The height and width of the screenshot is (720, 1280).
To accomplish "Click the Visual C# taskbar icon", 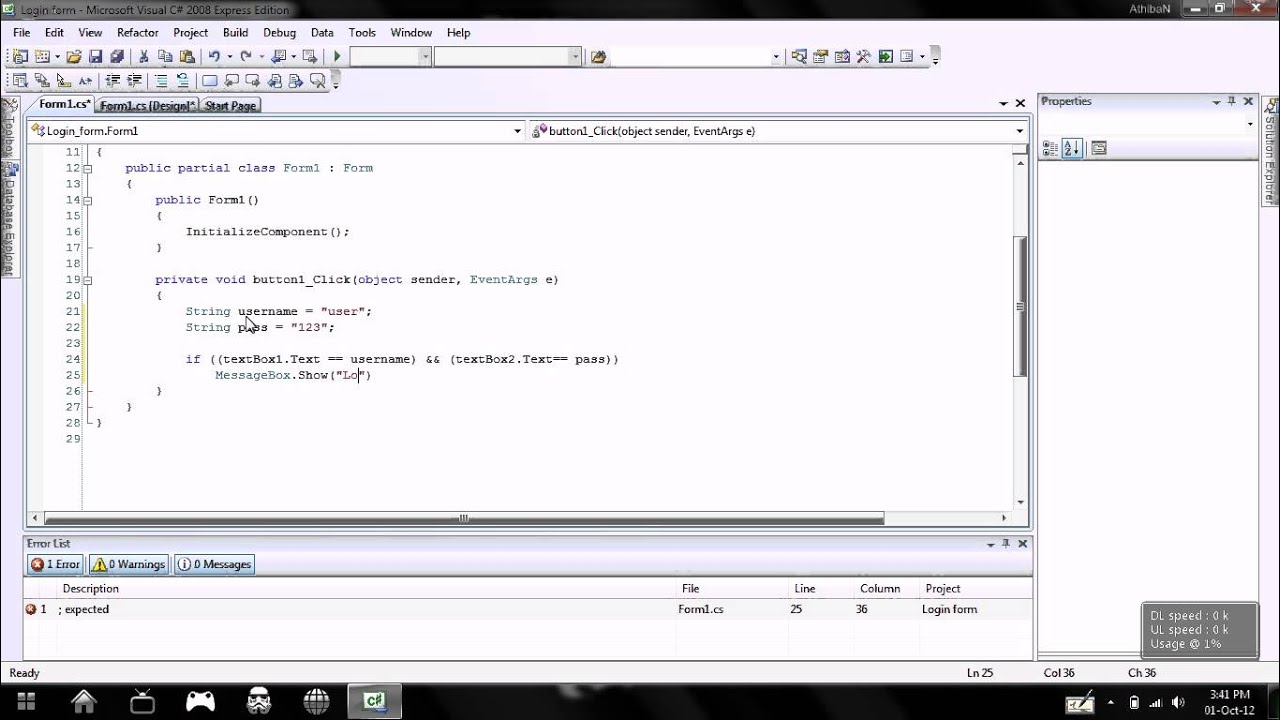I will click(375, 701).
